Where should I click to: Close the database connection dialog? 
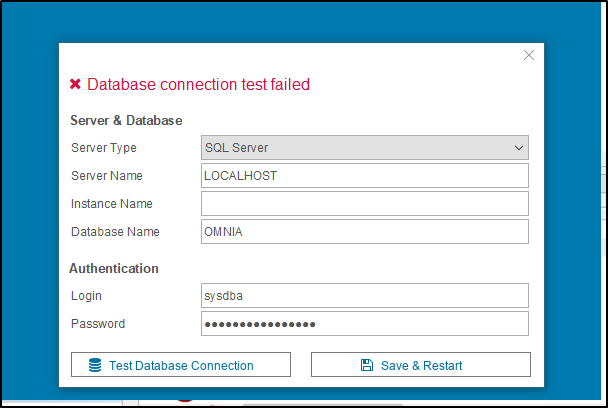pyautogui.click(x=529, y=55)
